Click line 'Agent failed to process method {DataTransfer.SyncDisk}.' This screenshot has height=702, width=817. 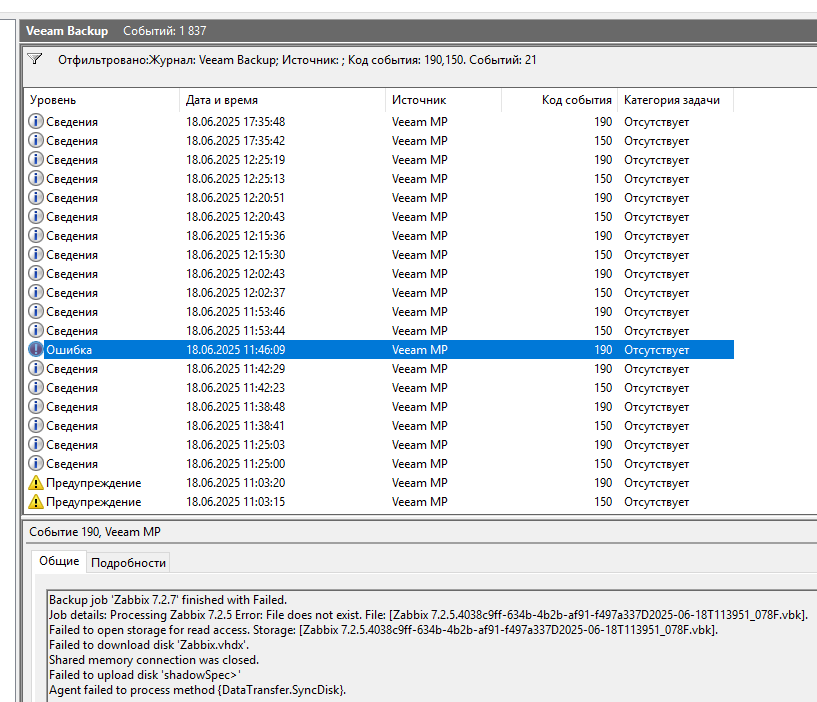coord(197,690)
